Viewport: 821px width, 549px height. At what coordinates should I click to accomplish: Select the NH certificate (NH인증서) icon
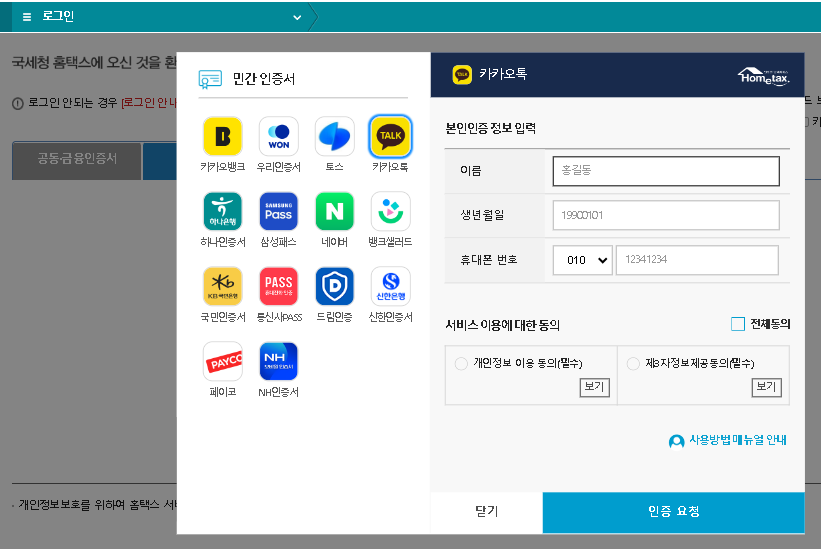(x=279, y=361)
